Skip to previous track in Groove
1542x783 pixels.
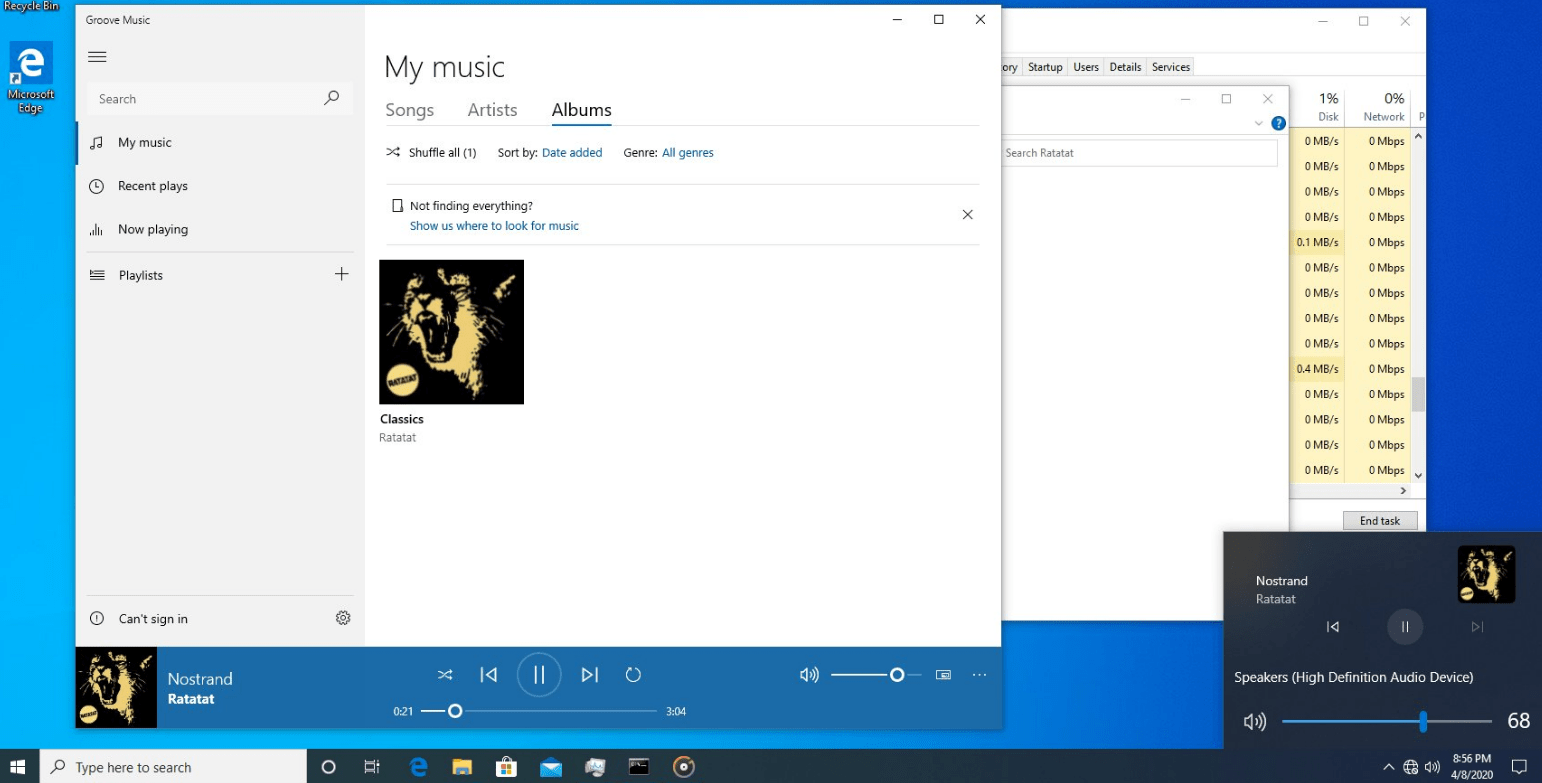[x=489, y=675]
